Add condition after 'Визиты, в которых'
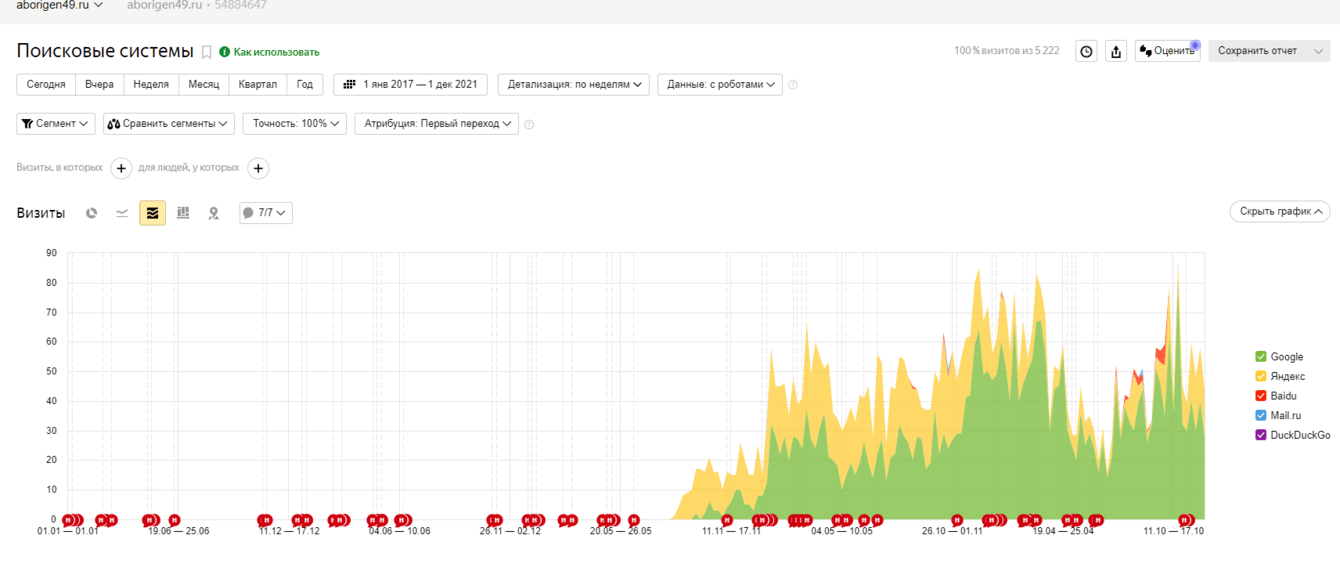 point(121,168)
